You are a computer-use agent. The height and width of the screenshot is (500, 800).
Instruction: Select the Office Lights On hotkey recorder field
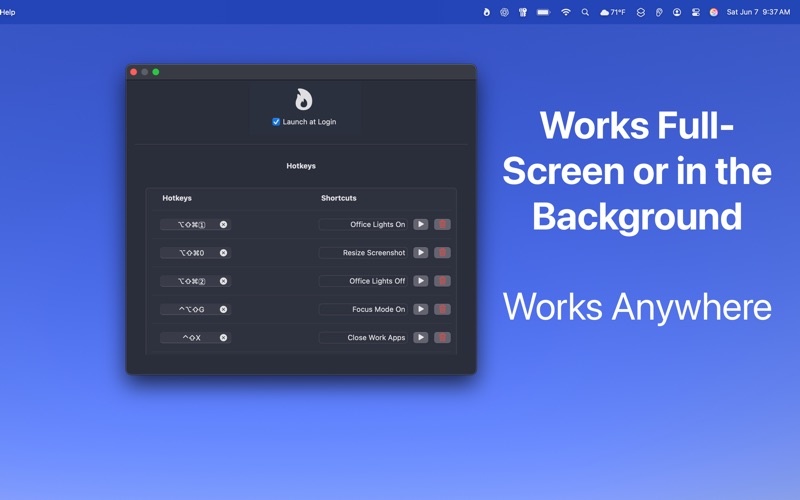[195, 224]
